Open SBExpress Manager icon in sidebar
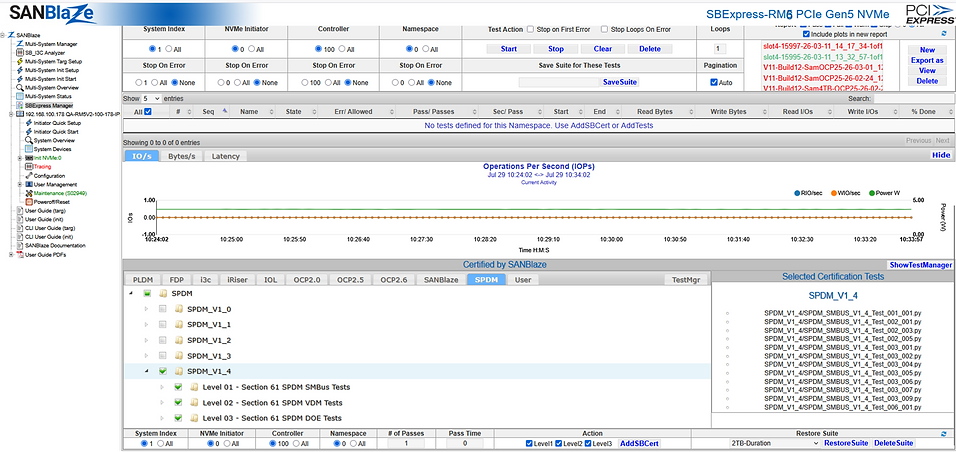 [x=20, y=105]
